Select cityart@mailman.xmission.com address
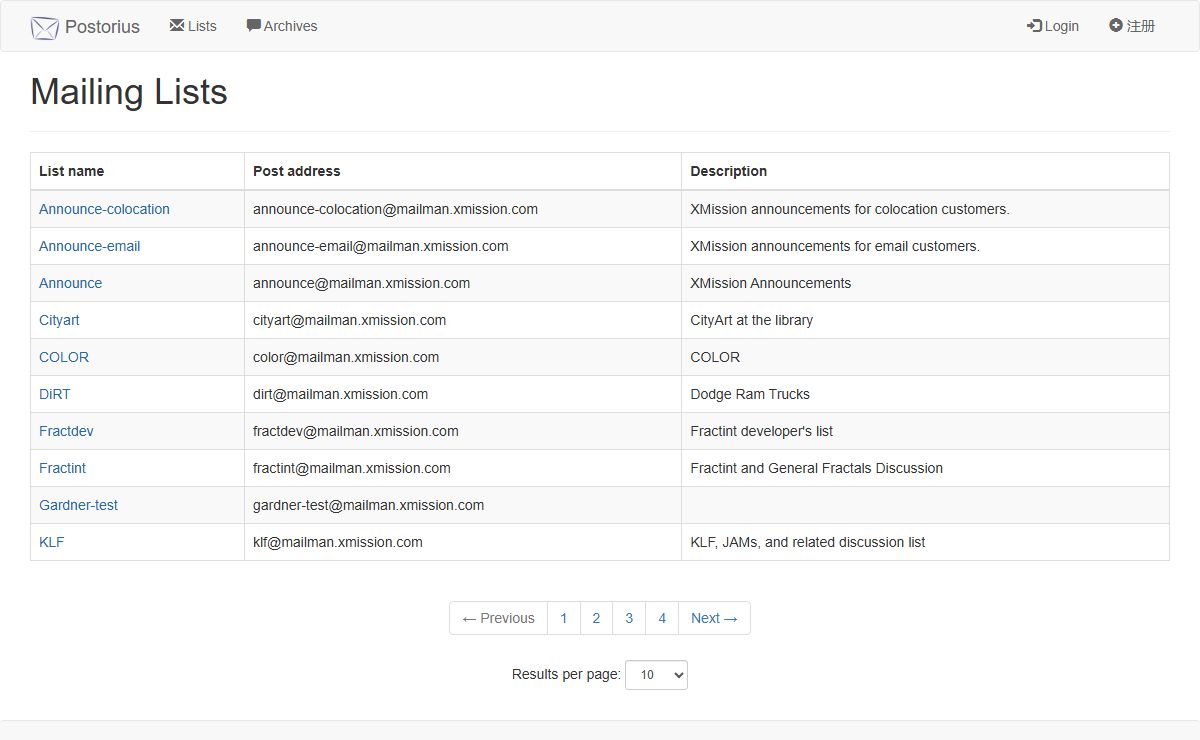The image size is (1200, 740). [x=349, y=320]
